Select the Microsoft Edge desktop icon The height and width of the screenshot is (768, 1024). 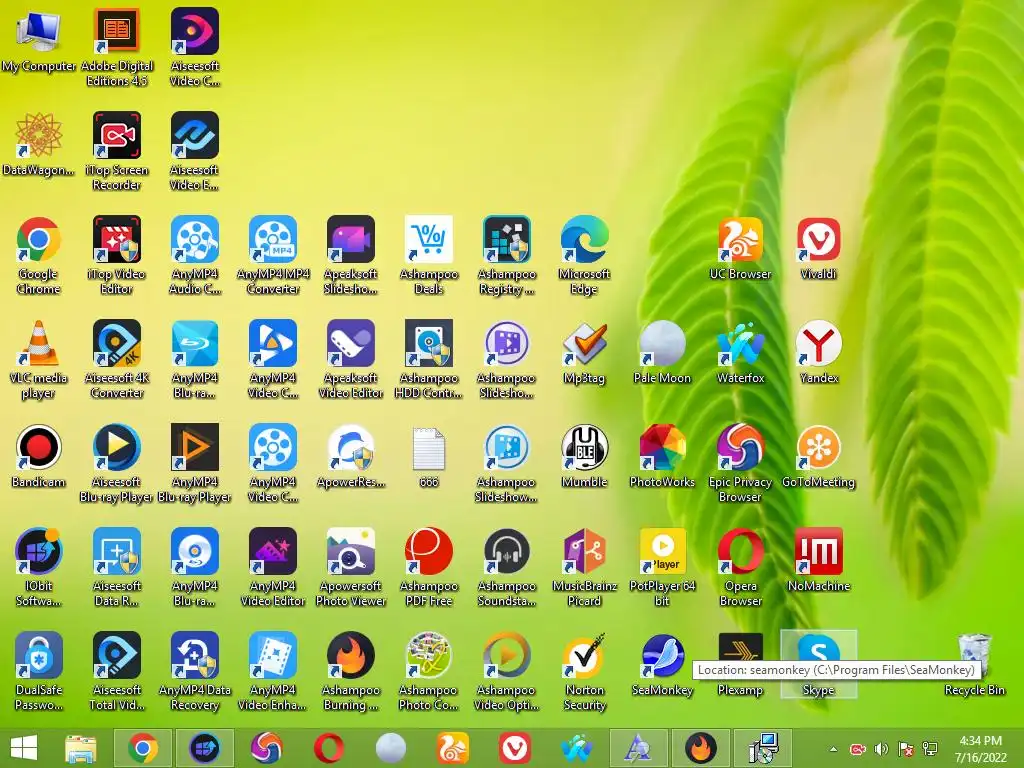[x=584, y=255]
